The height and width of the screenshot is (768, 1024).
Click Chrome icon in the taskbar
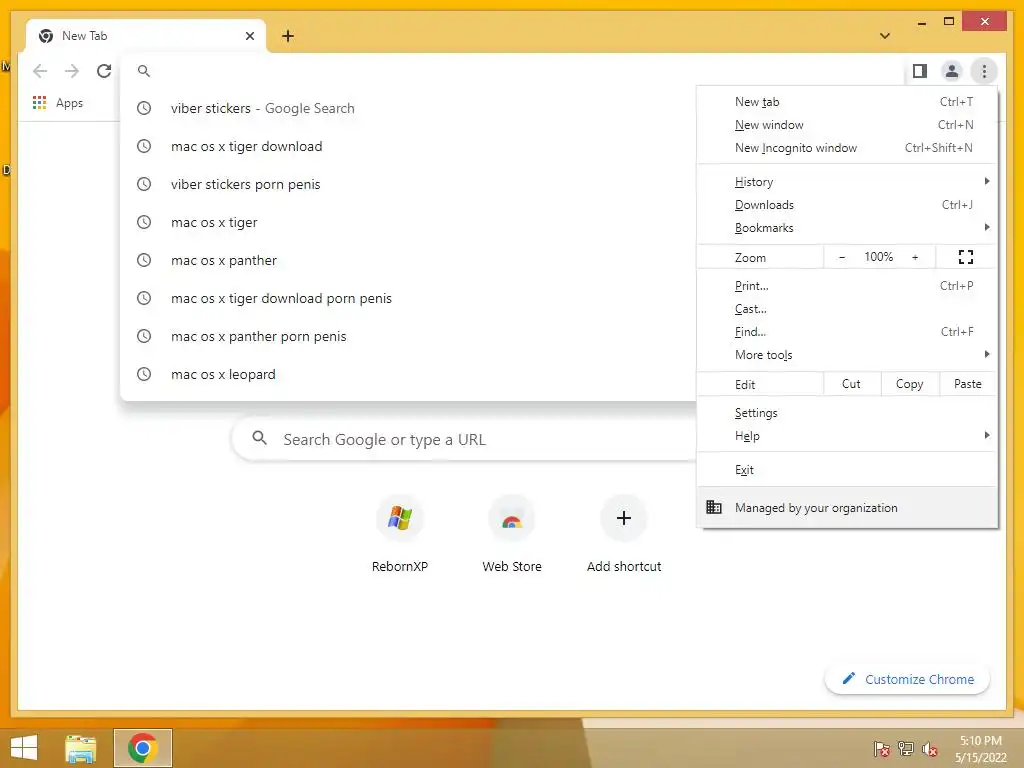pos(143,748)
